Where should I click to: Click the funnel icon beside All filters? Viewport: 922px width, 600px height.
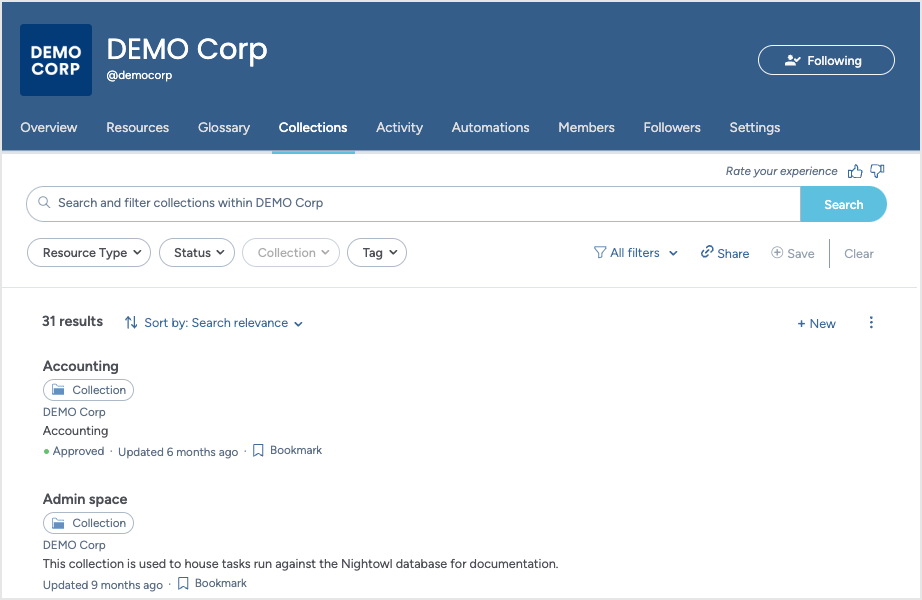(599, 252)
